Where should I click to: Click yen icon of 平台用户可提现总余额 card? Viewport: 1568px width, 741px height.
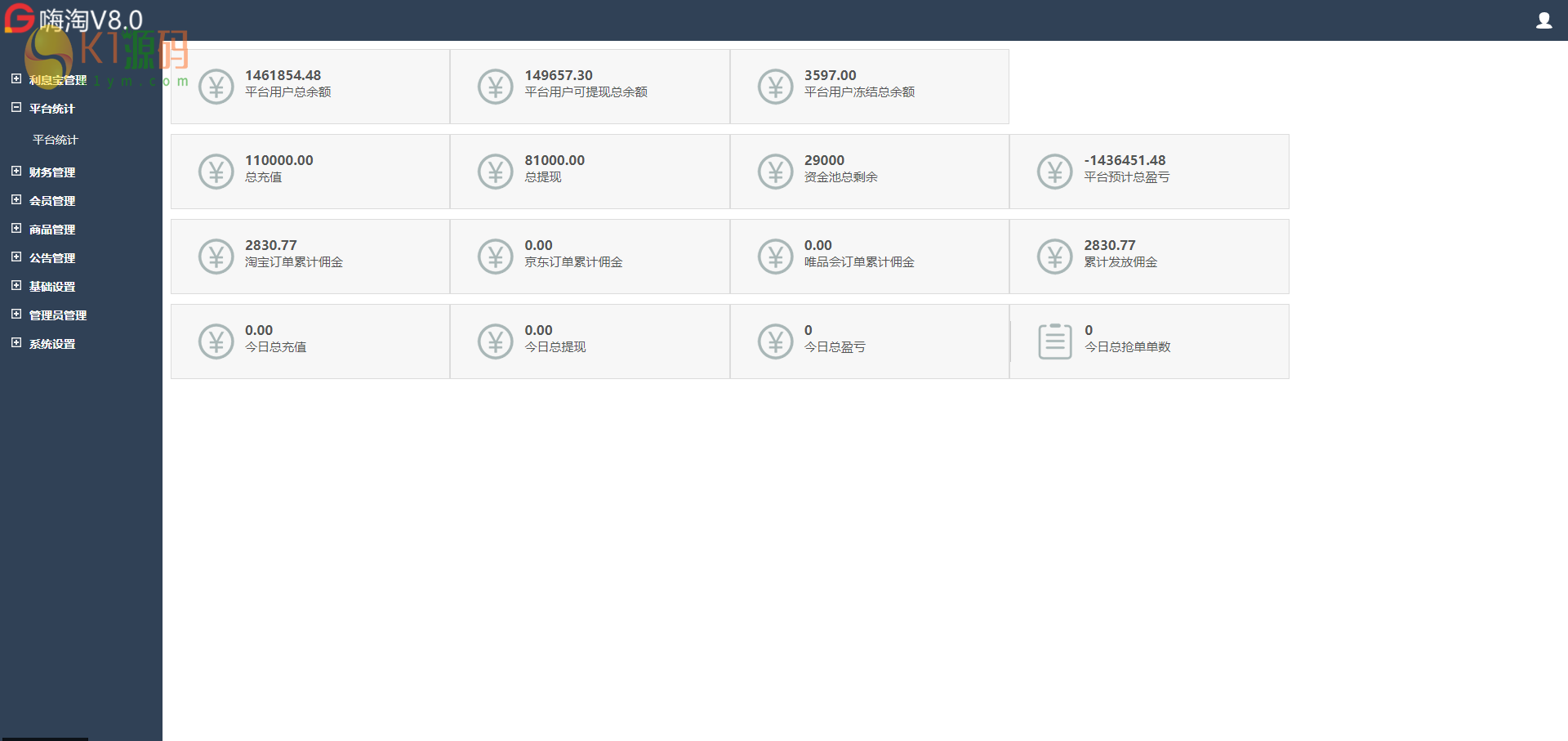tap(496, 87)
